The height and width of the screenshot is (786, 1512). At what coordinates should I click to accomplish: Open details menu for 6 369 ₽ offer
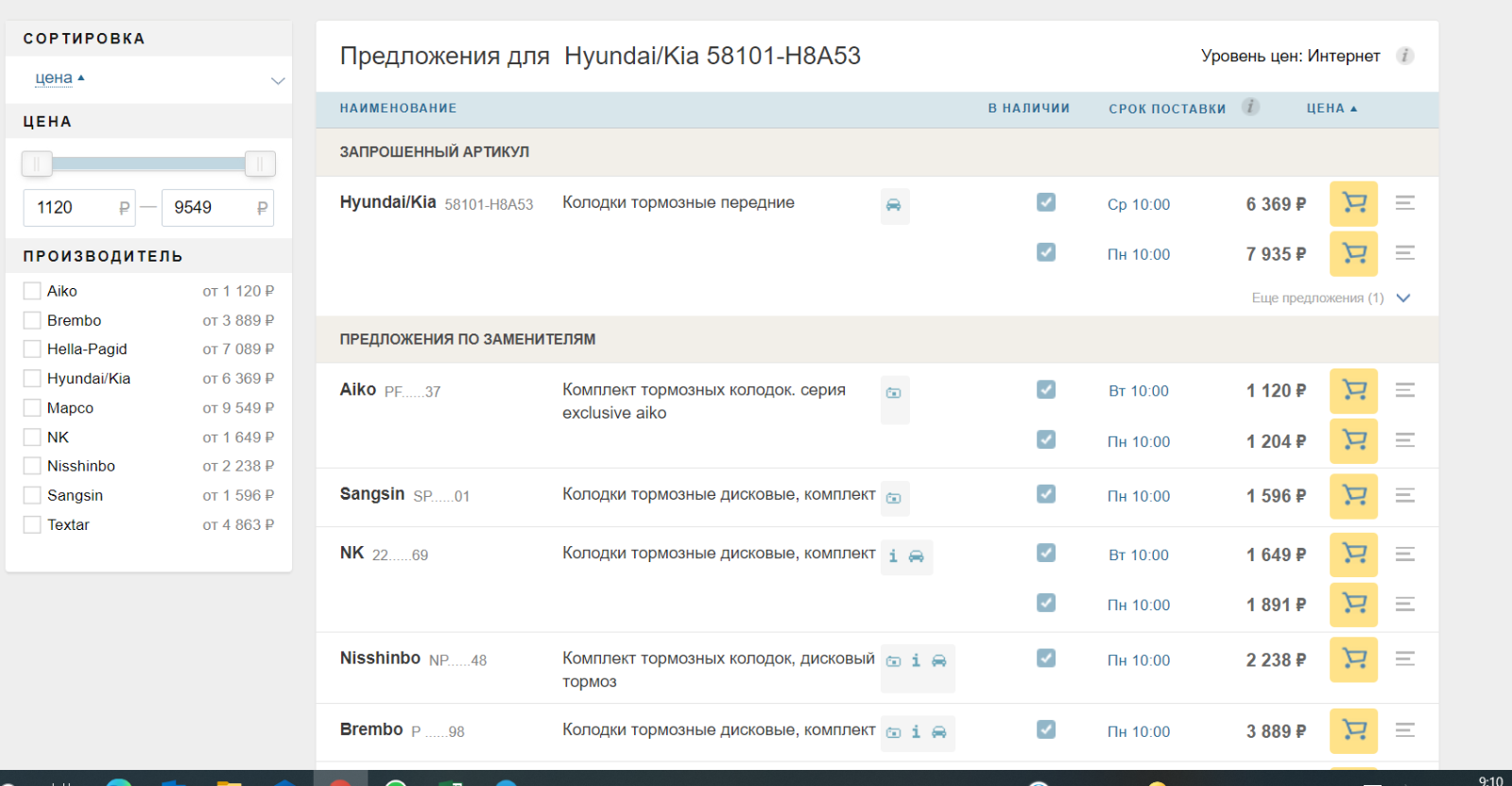[x=1405, y=203]
